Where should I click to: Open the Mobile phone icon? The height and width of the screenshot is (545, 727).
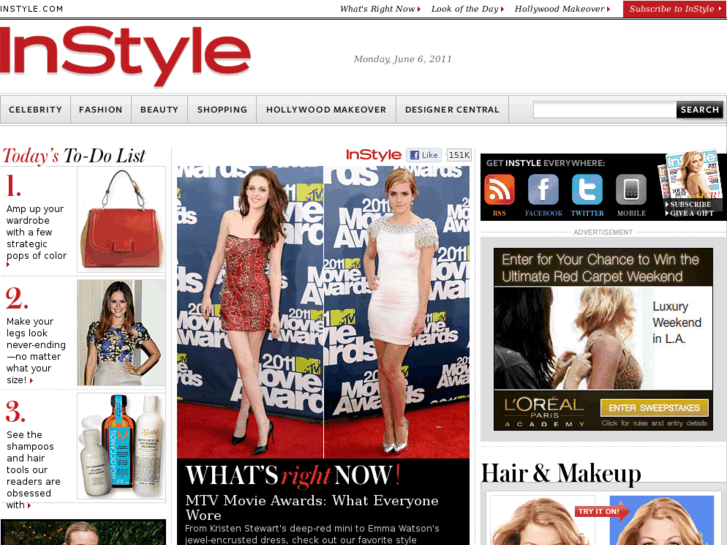click(631, 190)
